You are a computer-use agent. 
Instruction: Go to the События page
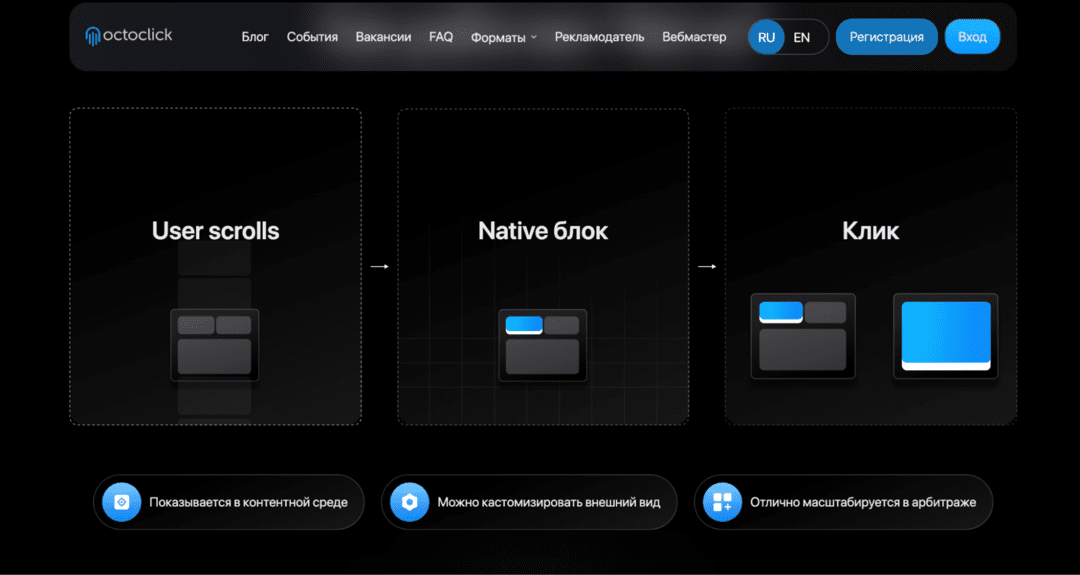[x=312, y=37]
